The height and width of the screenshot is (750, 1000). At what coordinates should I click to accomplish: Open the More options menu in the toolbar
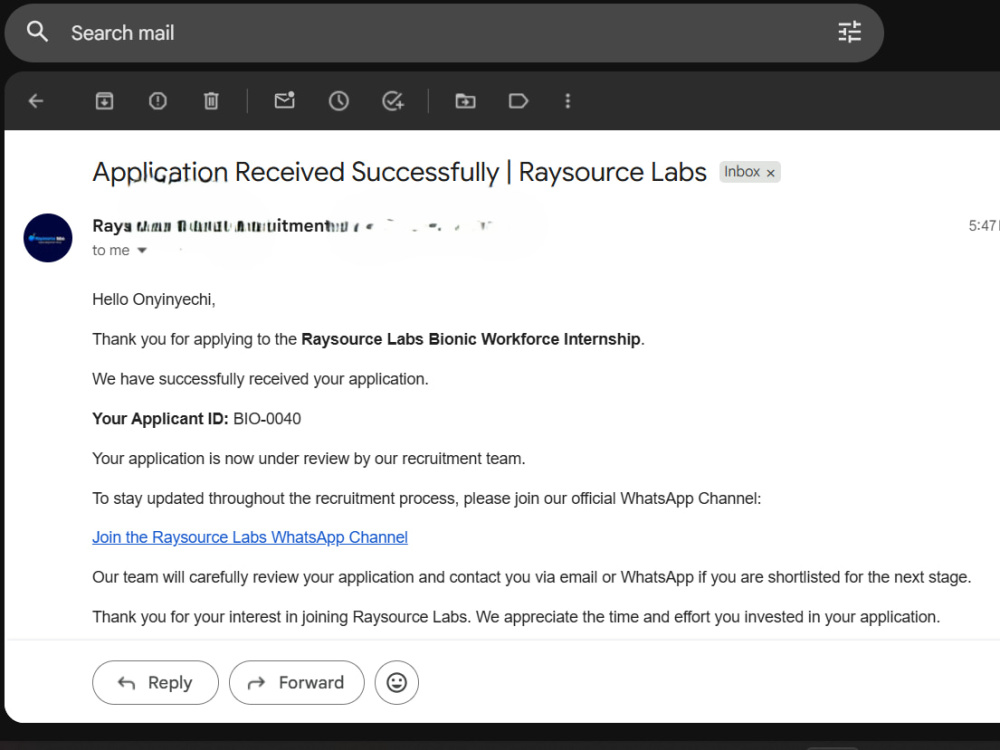(568, 101)
